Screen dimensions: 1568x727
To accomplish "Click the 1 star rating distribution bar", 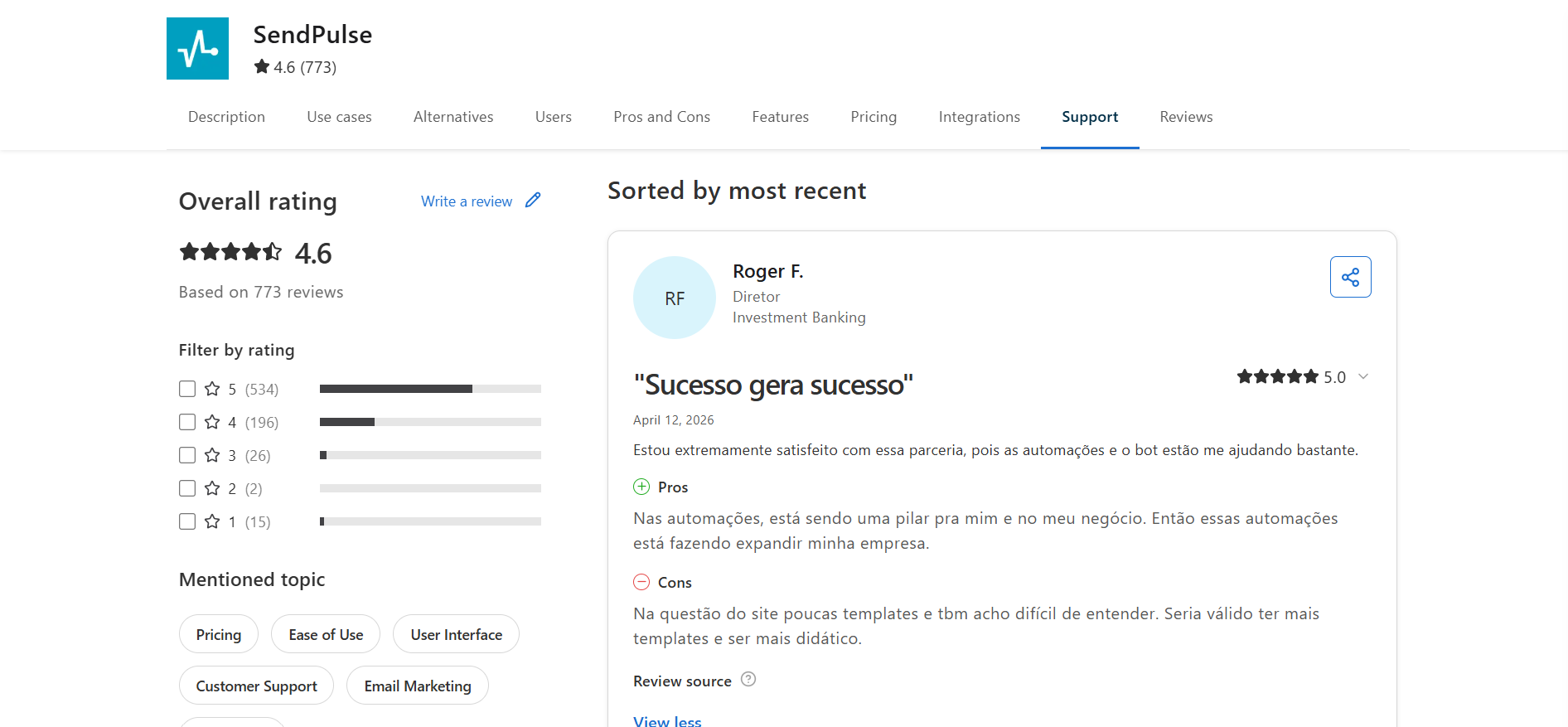I will (x=430, y=521).
